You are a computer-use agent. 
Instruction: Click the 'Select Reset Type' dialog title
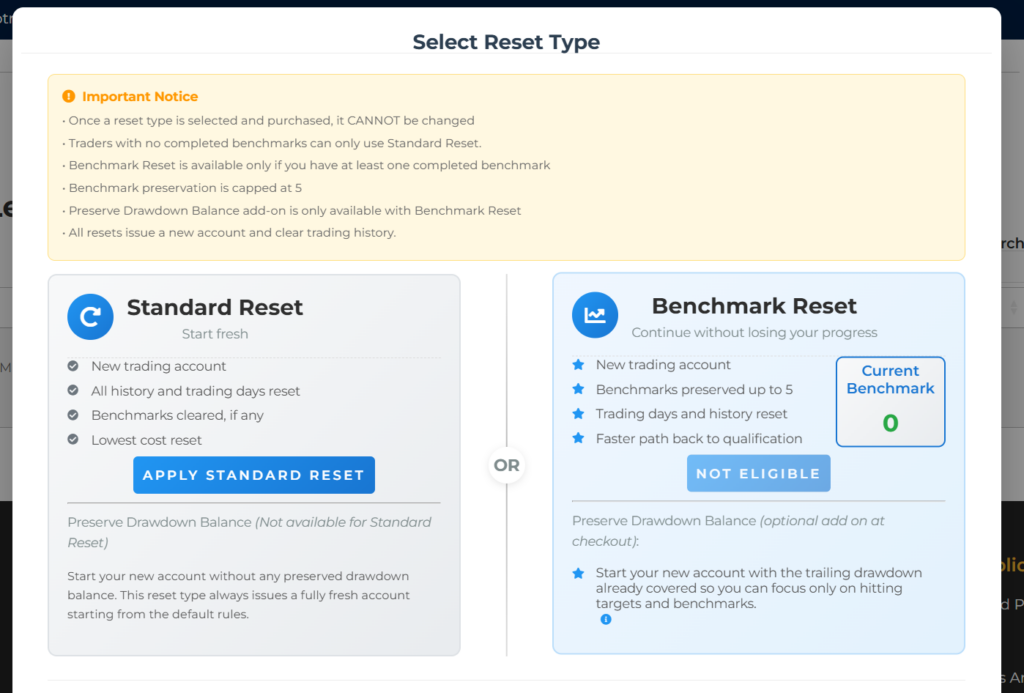click(506, 42)
